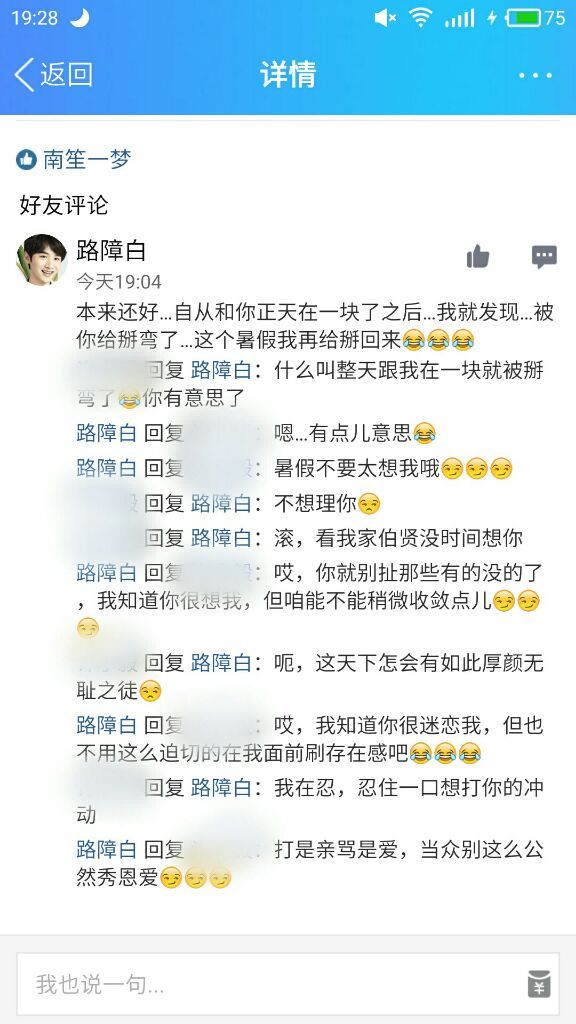Viewport: 576px width, 1024px height.
Task: Open the three-dots more menu
Action: point(536,75)
